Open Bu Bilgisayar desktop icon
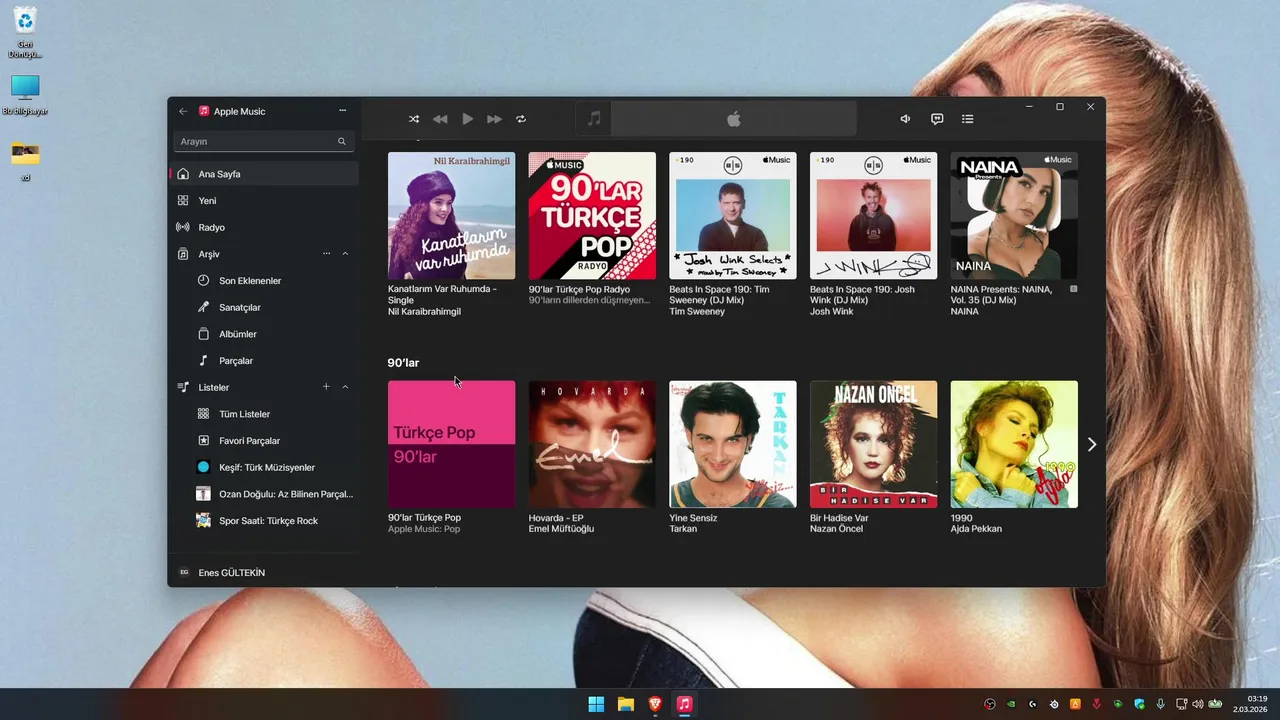The width and height of the screenshot is (1280, 720). click(x=25, y=96)
